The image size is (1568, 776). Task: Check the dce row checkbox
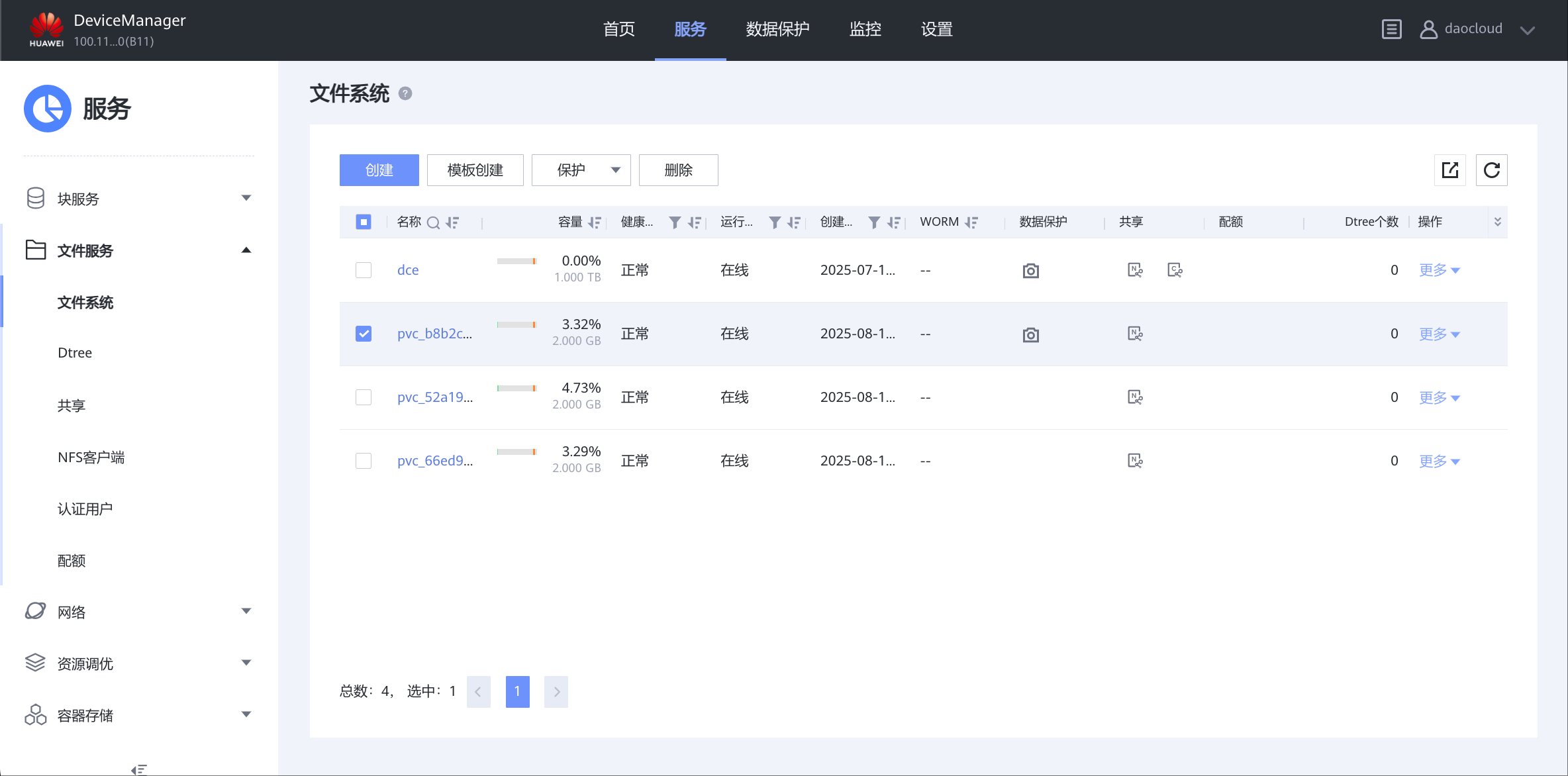pos(364,270)
